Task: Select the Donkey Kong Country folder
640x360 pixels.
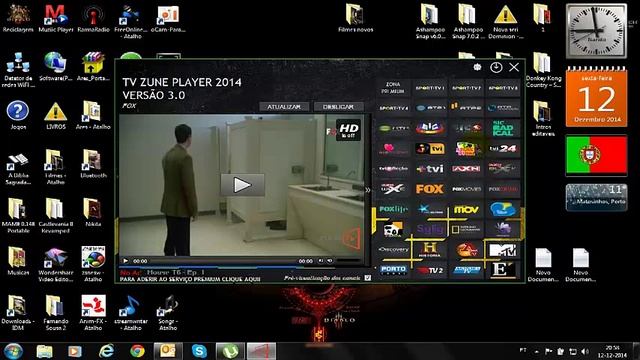Action: pyautogui.click(x=543, y=70)
